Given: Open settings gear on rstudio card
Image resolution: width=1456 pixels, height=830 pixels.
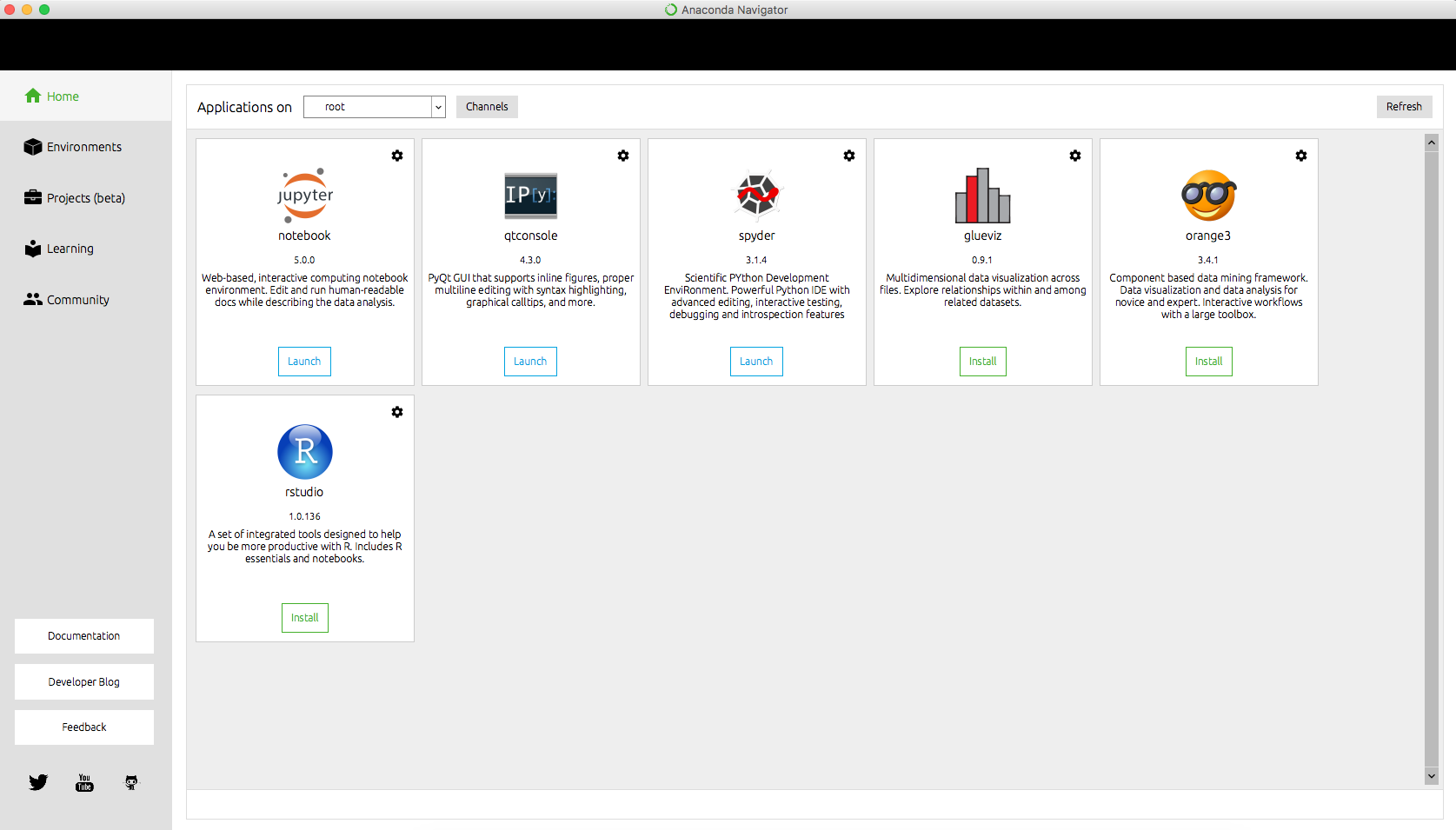Looking at the screenshot, I should [397, 412].
